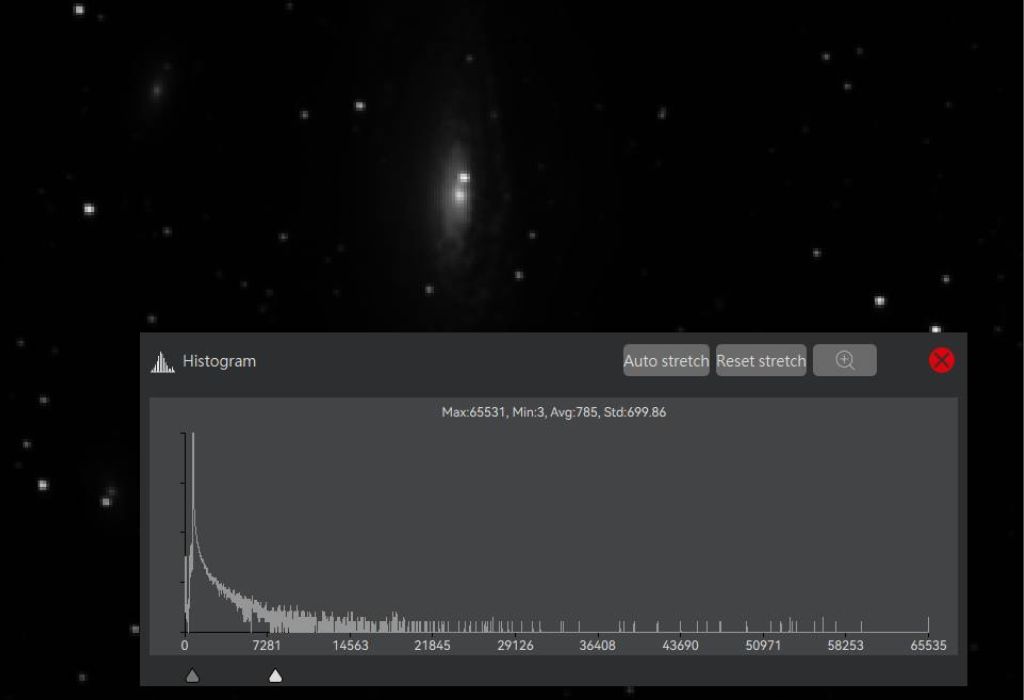Viewport: 1024px width, 700px height.
Task: Click the 50971 axis label
Action: point(763,646)
